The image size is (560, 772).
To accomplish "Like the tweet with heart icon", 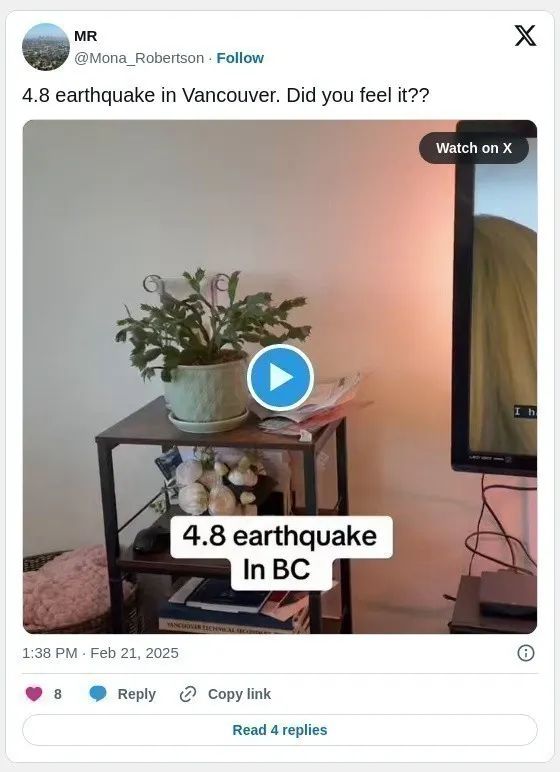I will click(x=34, y=694).
